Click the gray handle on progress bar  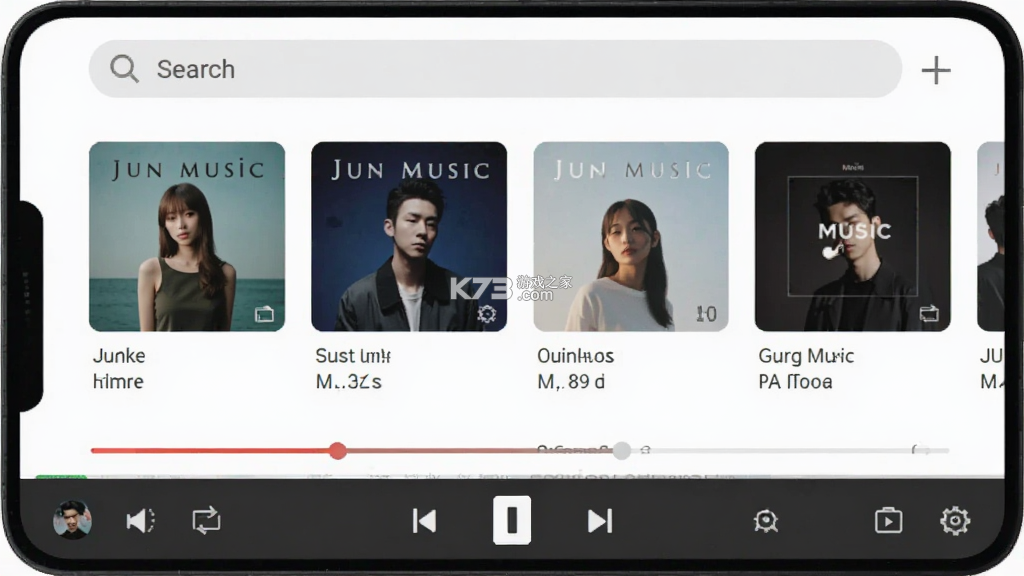click(622, 451)
